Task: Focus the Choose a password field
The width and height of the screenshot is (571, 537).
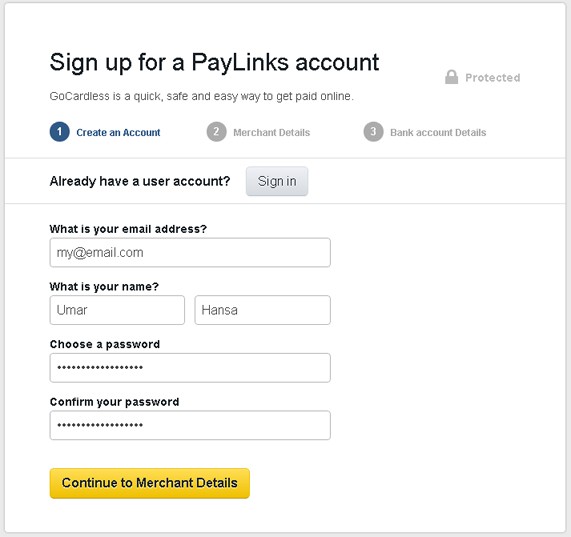Action: 190,368
